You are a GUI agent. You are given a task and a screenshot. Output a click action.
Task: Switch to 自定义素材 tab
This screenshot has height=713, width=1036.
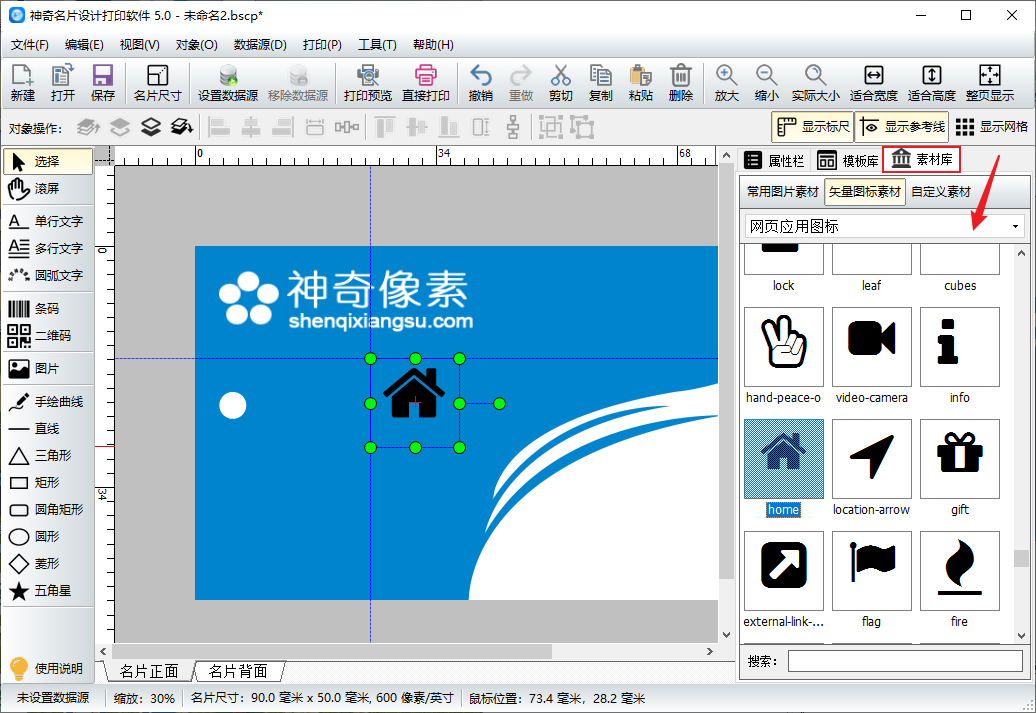(941, 192)
